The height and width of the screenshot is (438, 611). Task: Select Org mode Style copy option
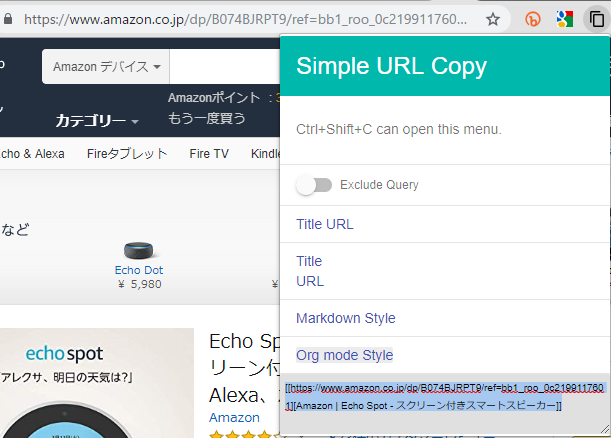click(344, 355)
